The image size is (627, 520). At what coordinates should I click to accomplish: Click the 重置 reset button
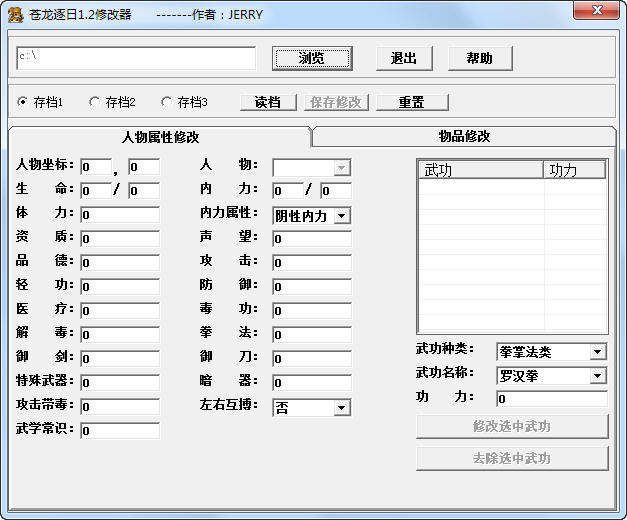(x=412, y=102)
